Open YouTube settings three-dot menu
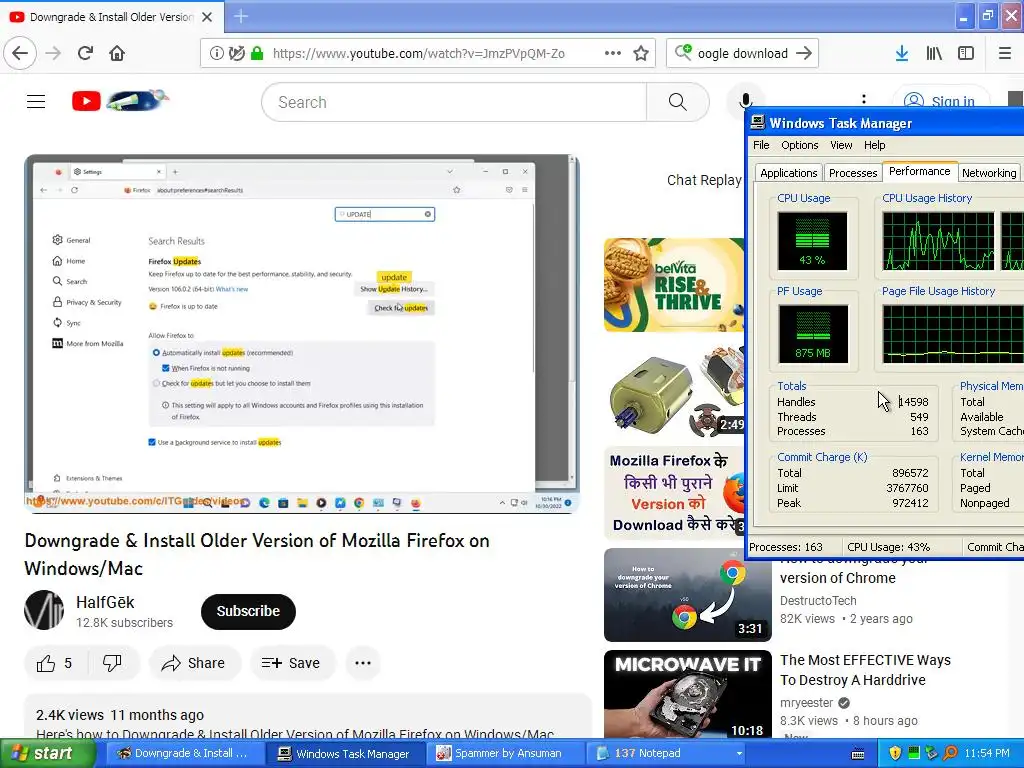Screen dimensions: 1024x768 [863, 99]
